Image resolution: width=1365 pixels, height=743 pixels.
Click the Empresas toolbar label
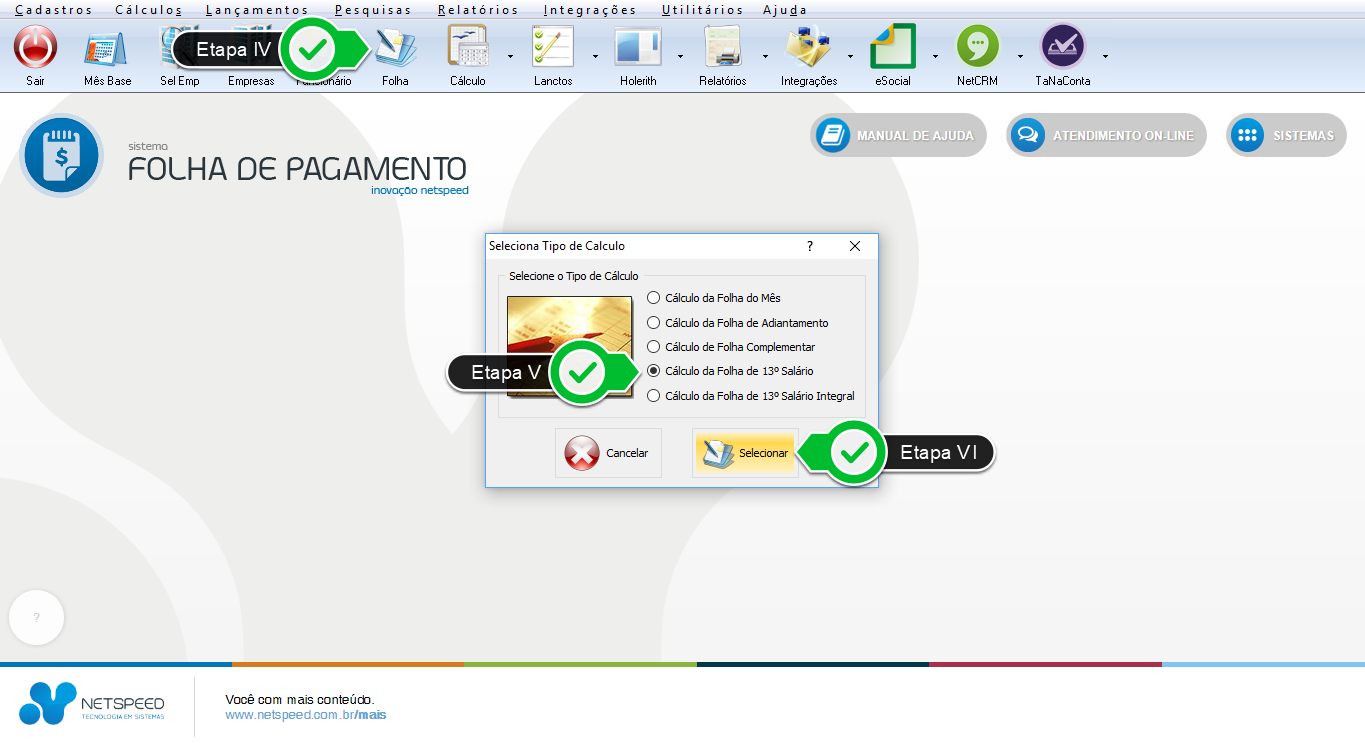[251, 81]
